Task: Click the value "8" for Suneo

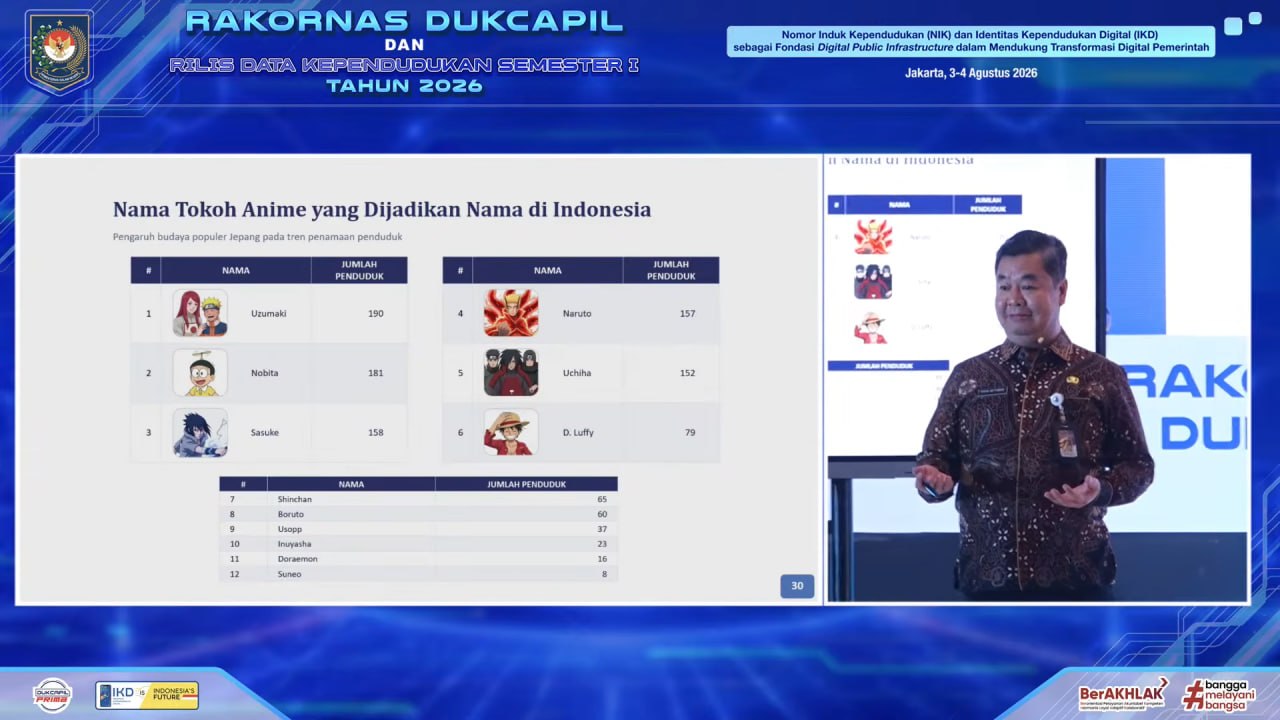Action: (605, 574)
